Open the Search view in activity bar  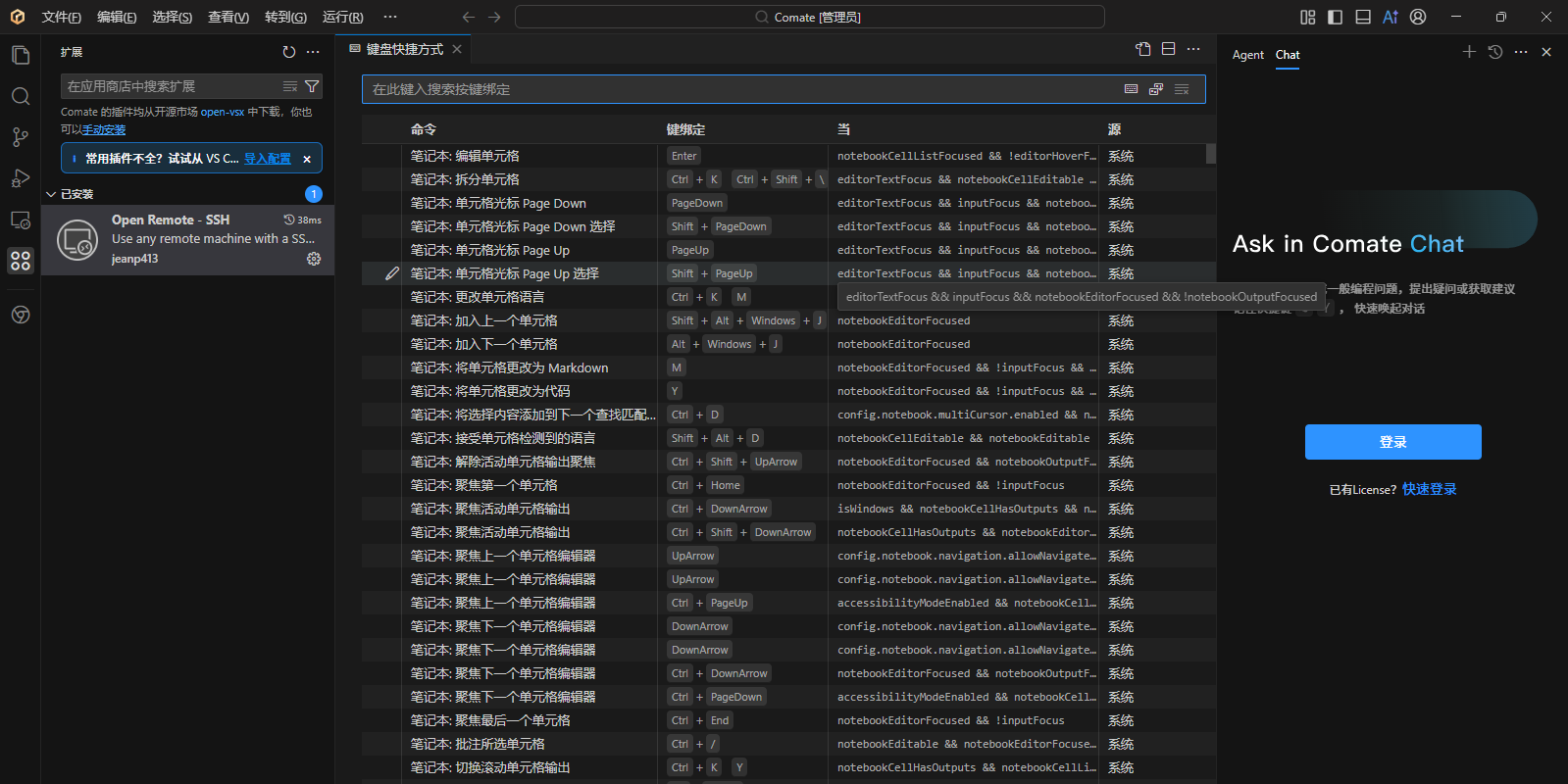(x=21, y=96)
